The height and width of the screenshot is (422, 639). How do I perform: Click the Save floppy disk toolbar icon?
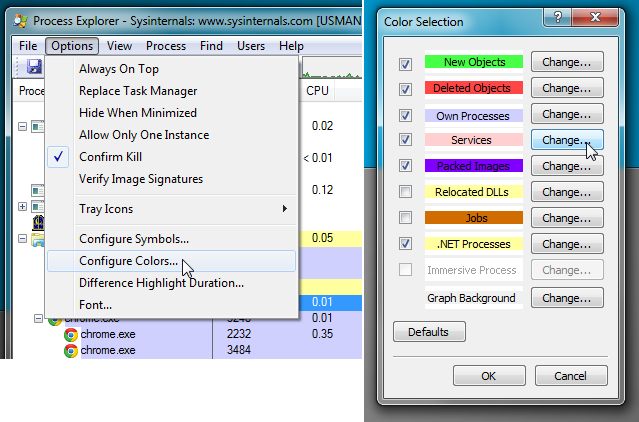click(x=34, y=66)
